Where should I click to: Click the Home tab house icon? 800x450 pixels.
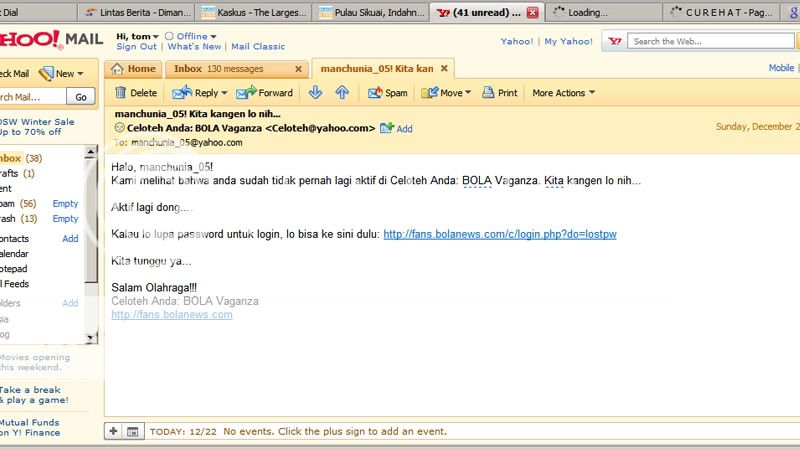[117, 69]
